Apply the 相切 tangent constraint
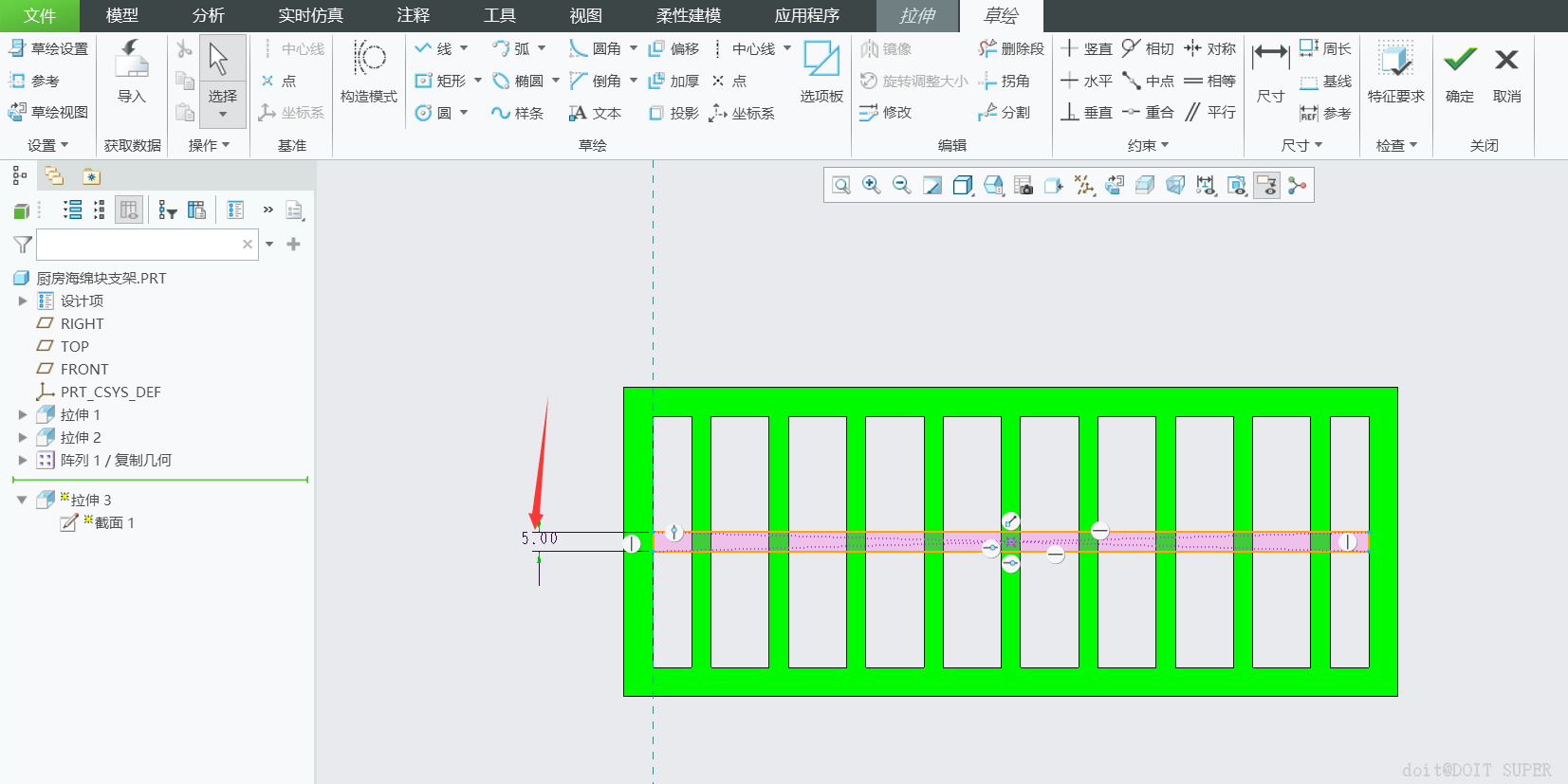The height and width of the screenshot is (784, 1568). point(1148,48)
